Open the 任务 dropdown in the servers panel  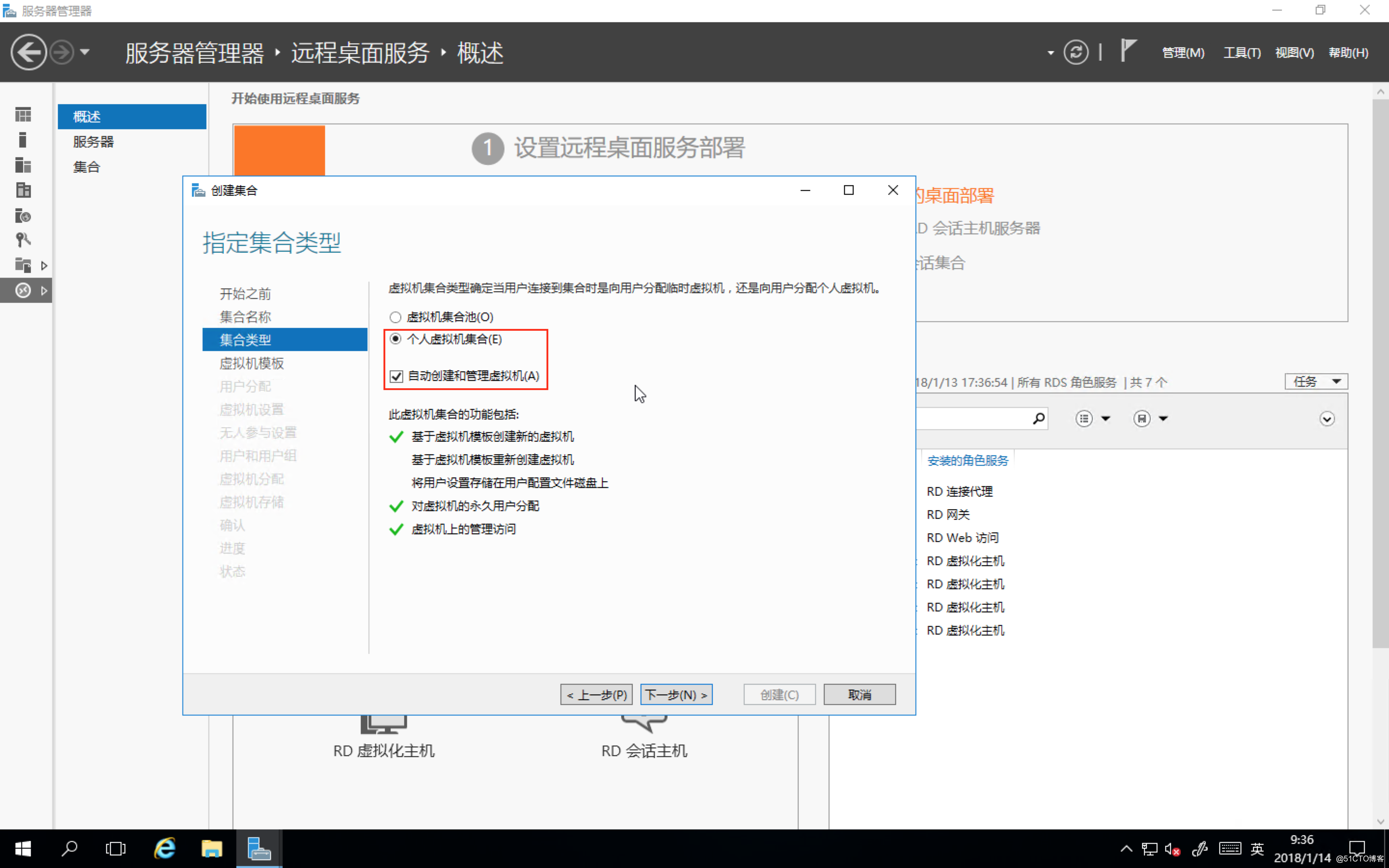coord(1316,382)
